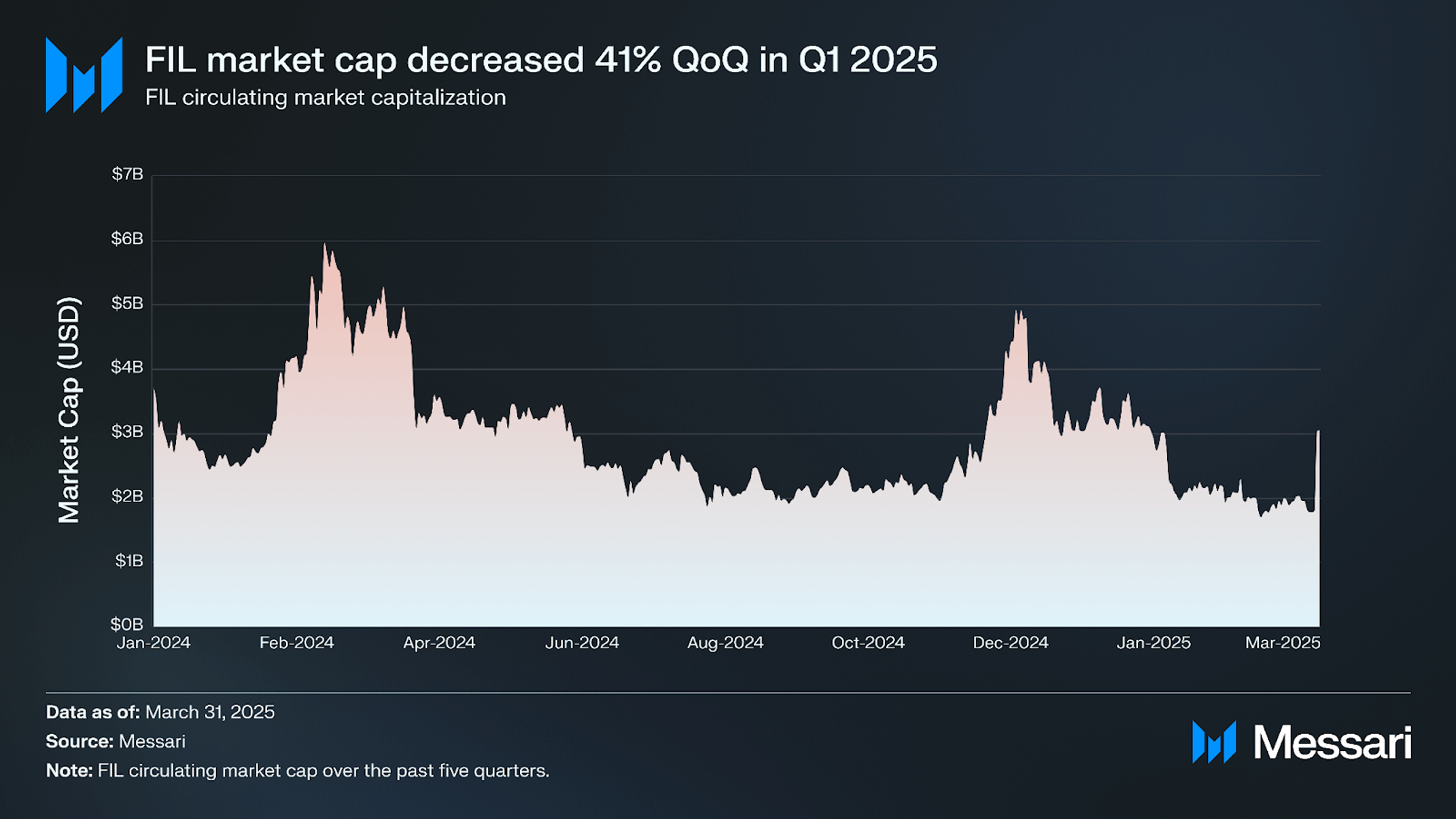
Task: Click the Feb-2024 x-axis label
Action: [297, 643]
